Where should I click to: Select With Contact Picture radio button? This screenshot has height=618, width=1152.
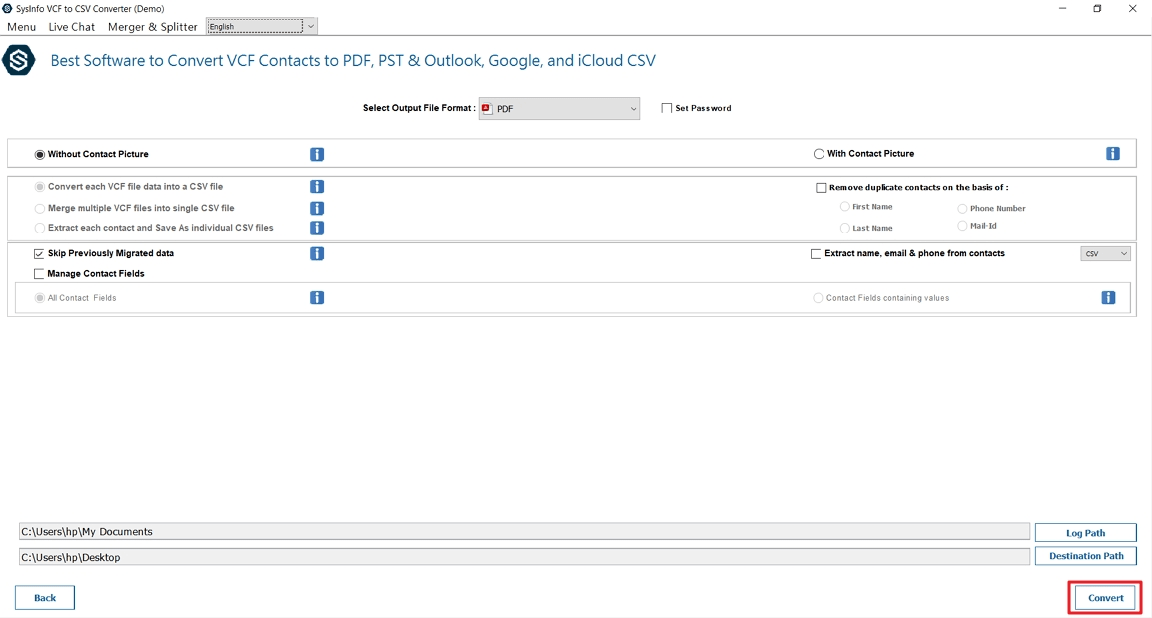(818, 154)
